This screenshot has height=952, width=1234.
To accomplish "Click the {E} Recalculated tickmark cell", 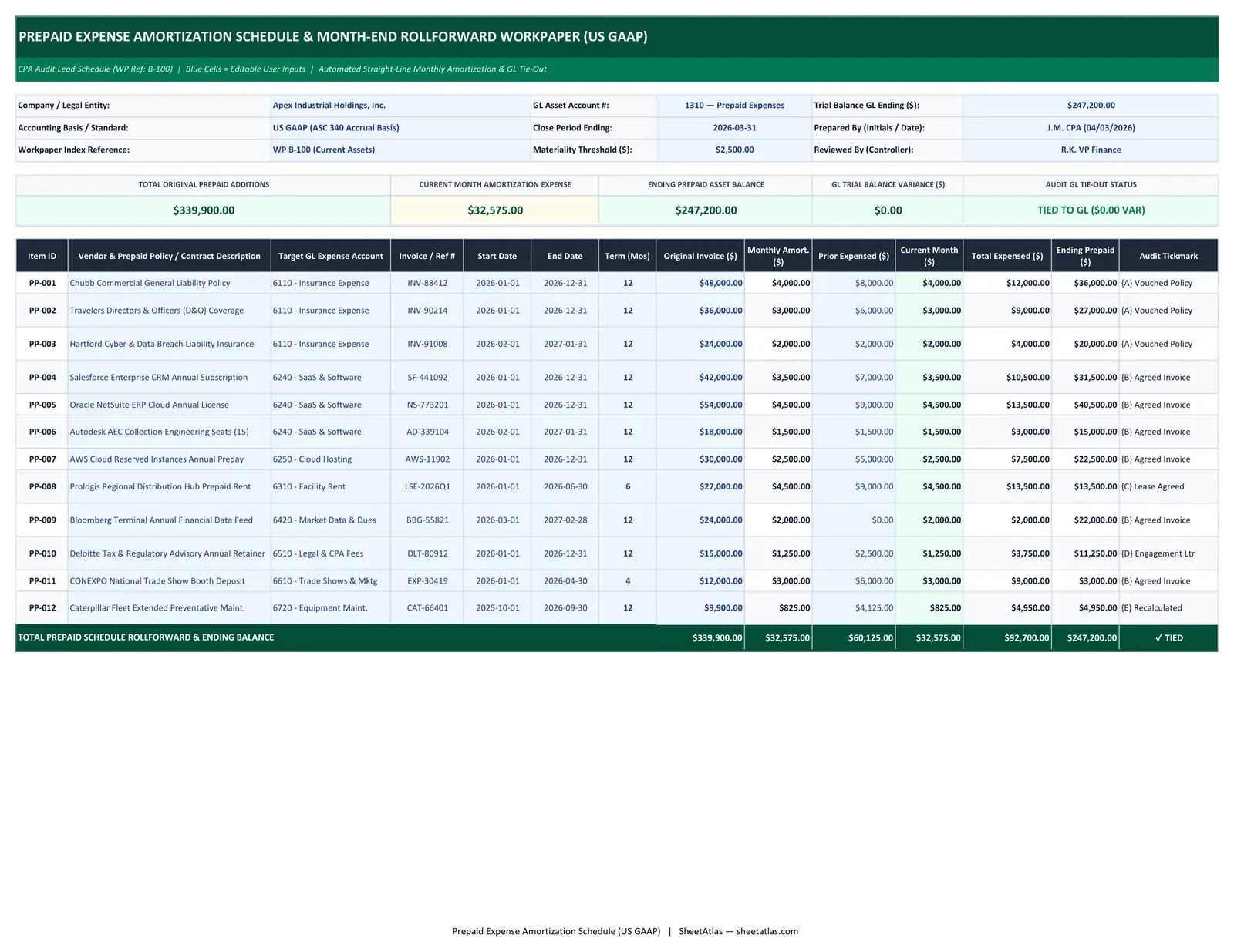I will pos(1168,608).
